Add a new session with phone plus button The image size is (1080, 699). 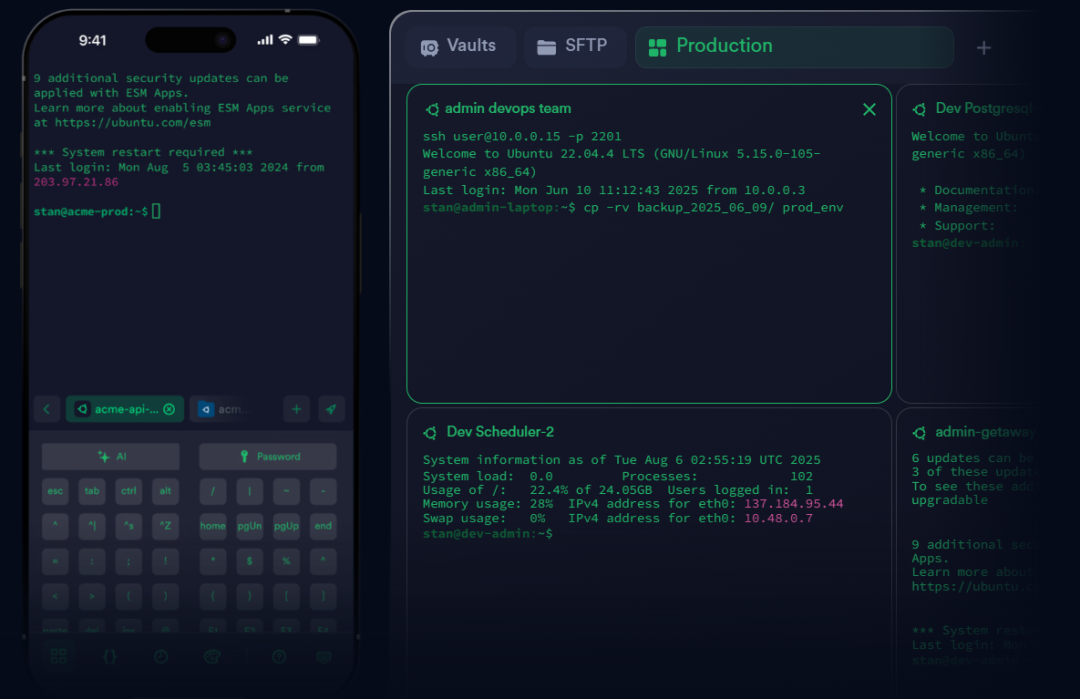[296, 409]
